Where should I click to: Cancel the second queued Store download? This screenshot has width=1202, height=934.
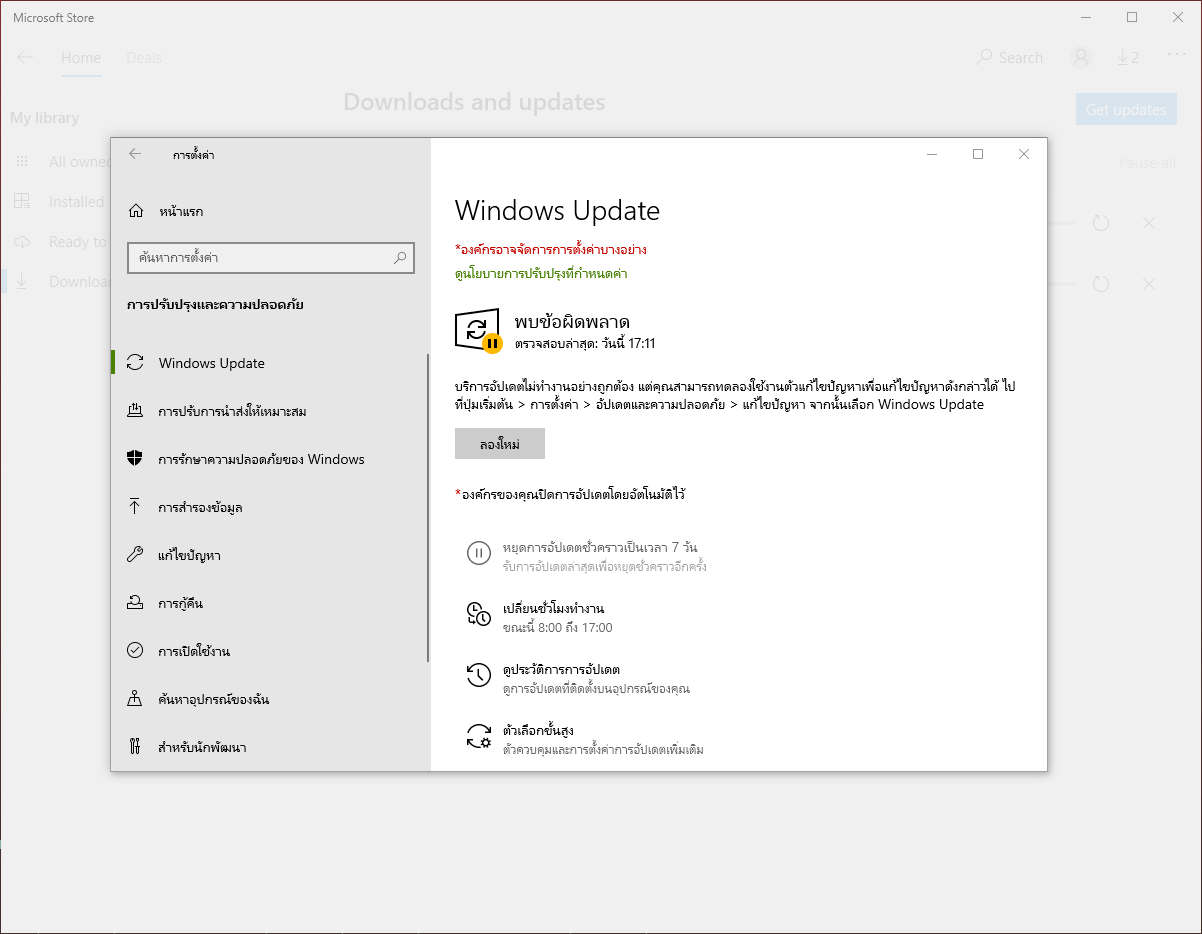point(1149,284)
